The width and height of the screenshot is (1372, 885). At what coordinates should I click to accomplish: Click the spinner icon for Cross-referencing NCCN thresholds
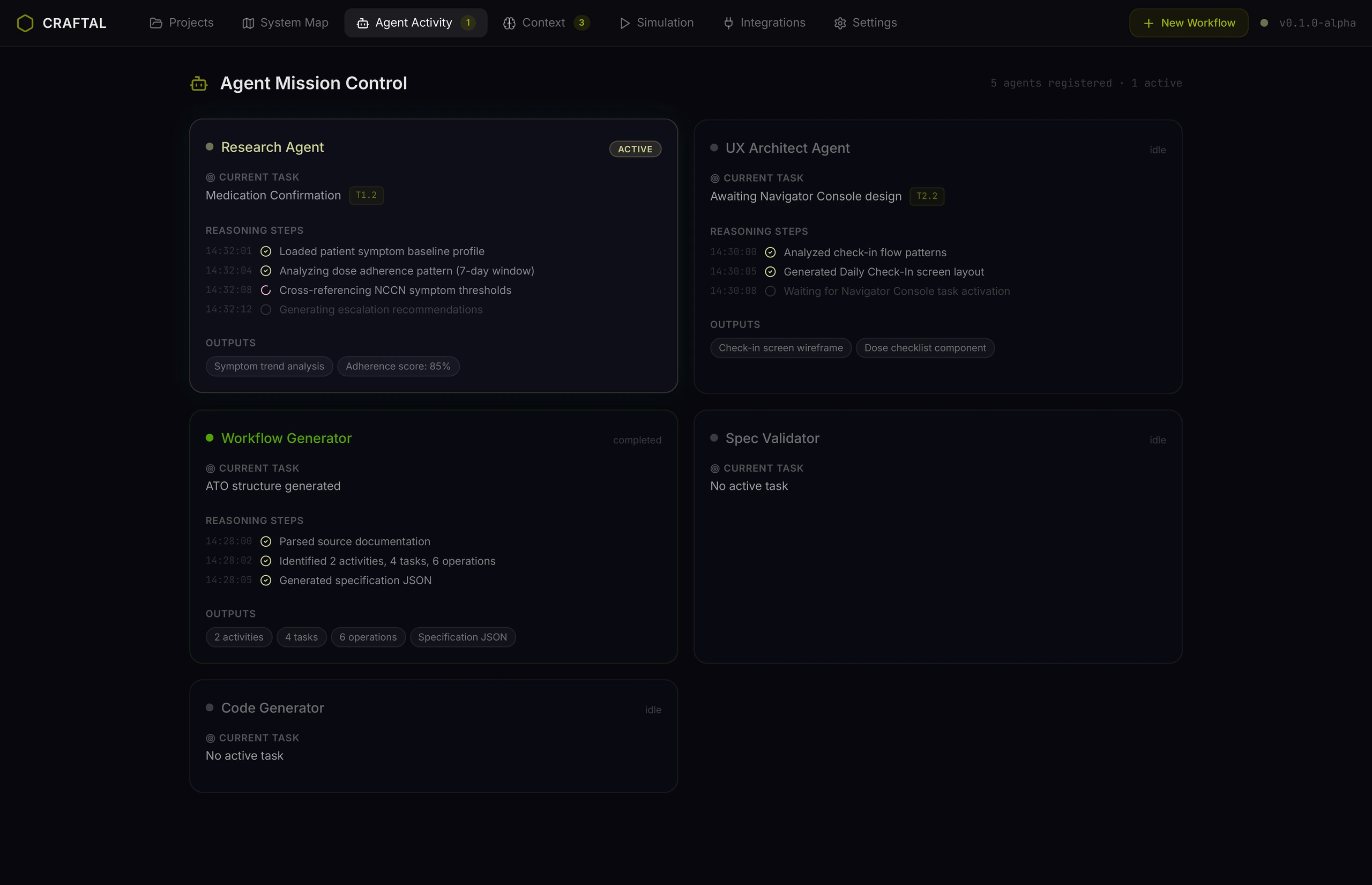[x=266, y=290]
